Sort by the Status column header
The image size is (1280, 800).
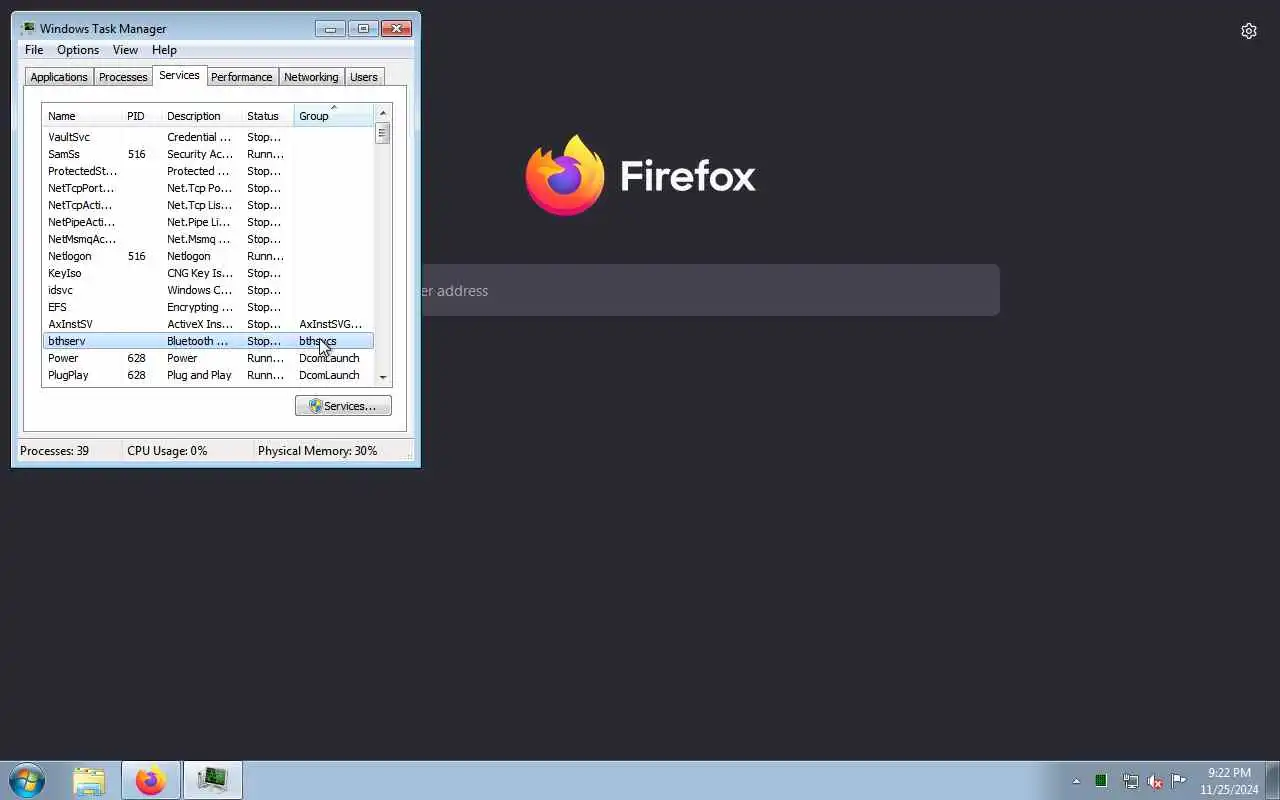(268, 116)
